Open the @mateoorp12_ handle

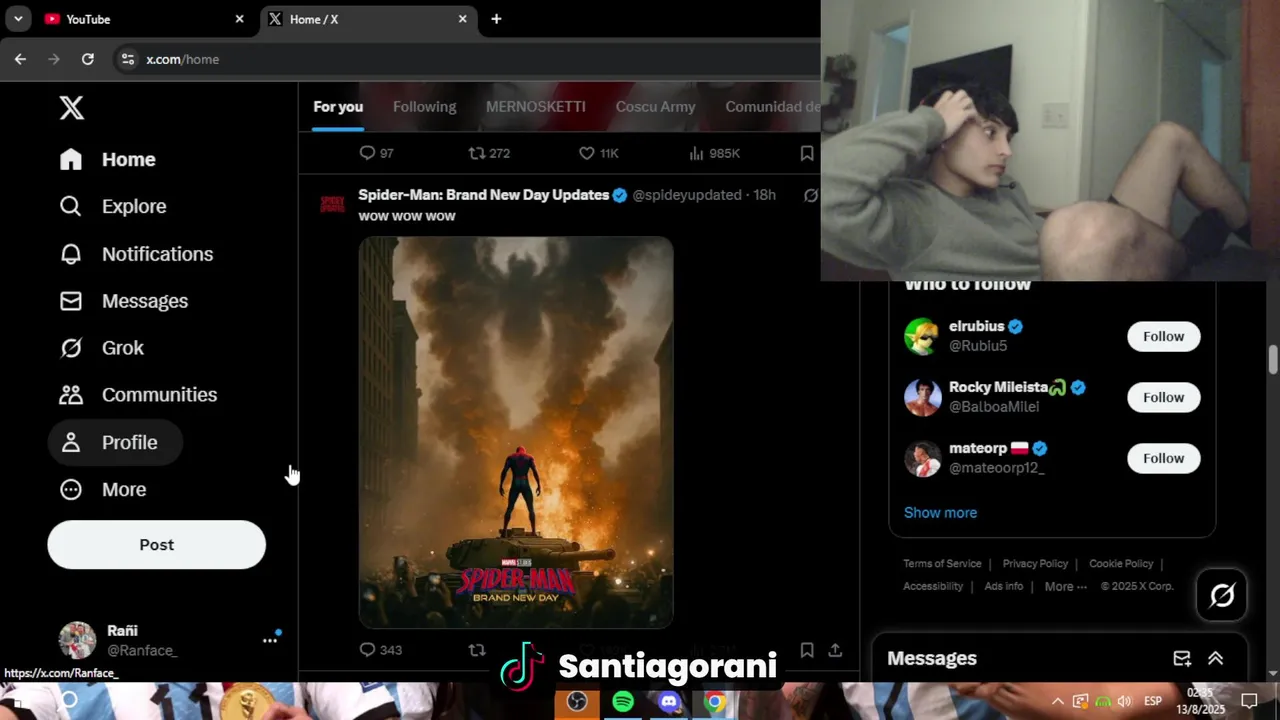point(996,468)
